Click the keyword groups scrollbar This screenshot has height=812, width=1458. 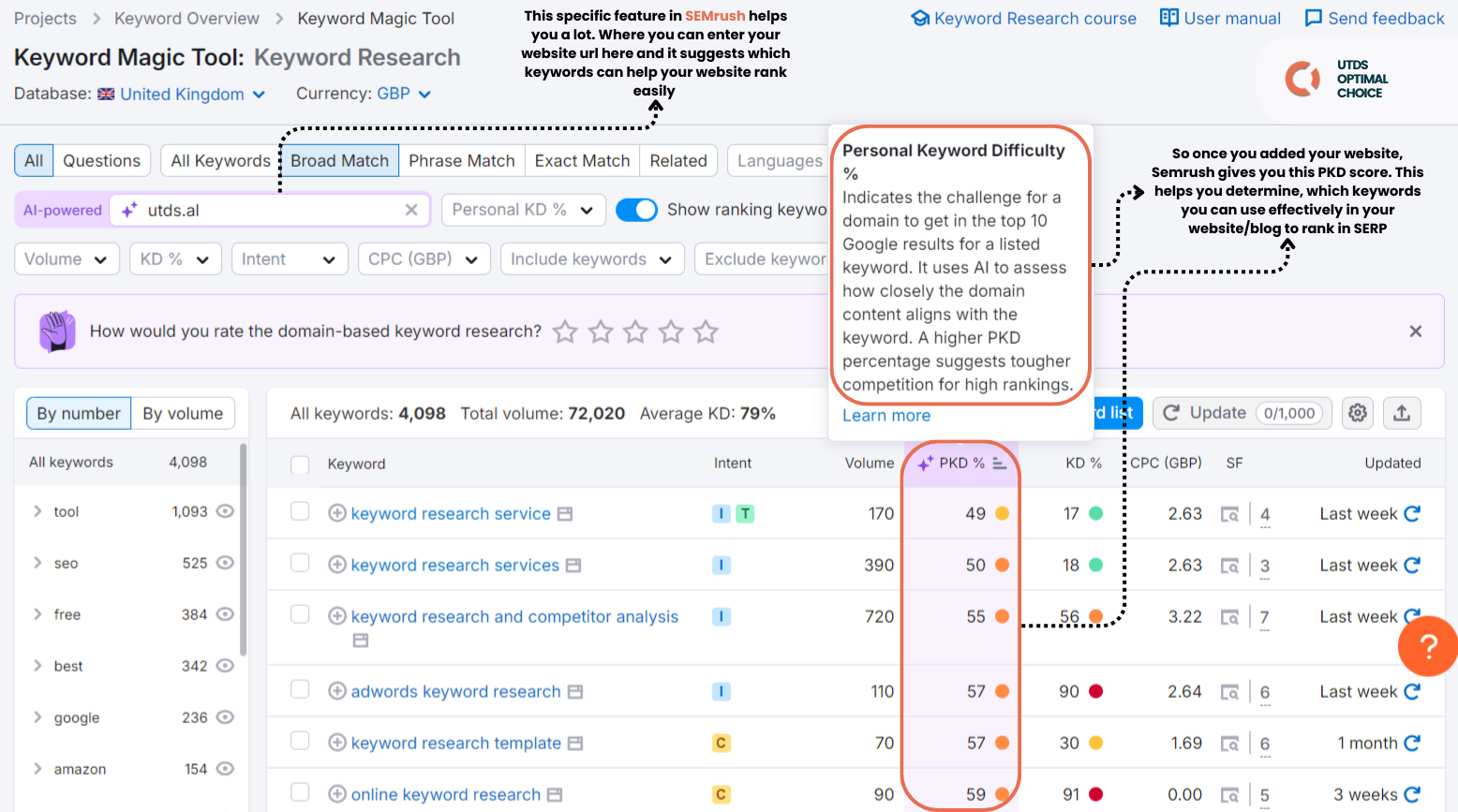(x=244, y=550)
